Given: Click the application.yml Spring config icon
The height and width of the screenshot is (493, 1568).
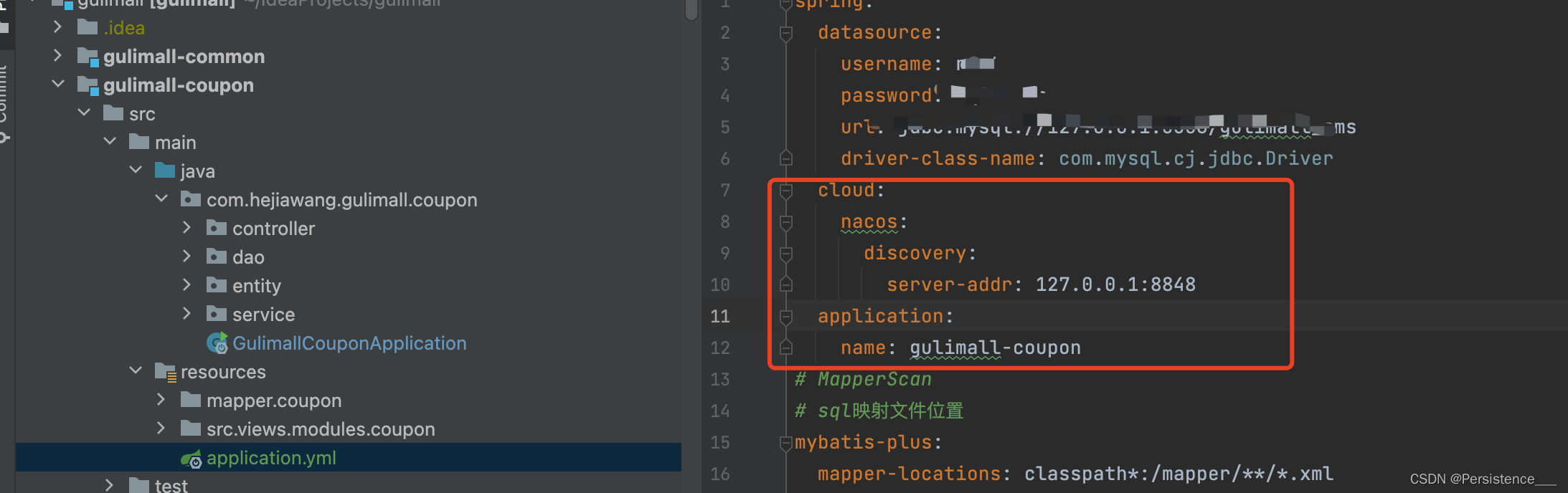Looking at the screenshot, I should coord(192,459).
